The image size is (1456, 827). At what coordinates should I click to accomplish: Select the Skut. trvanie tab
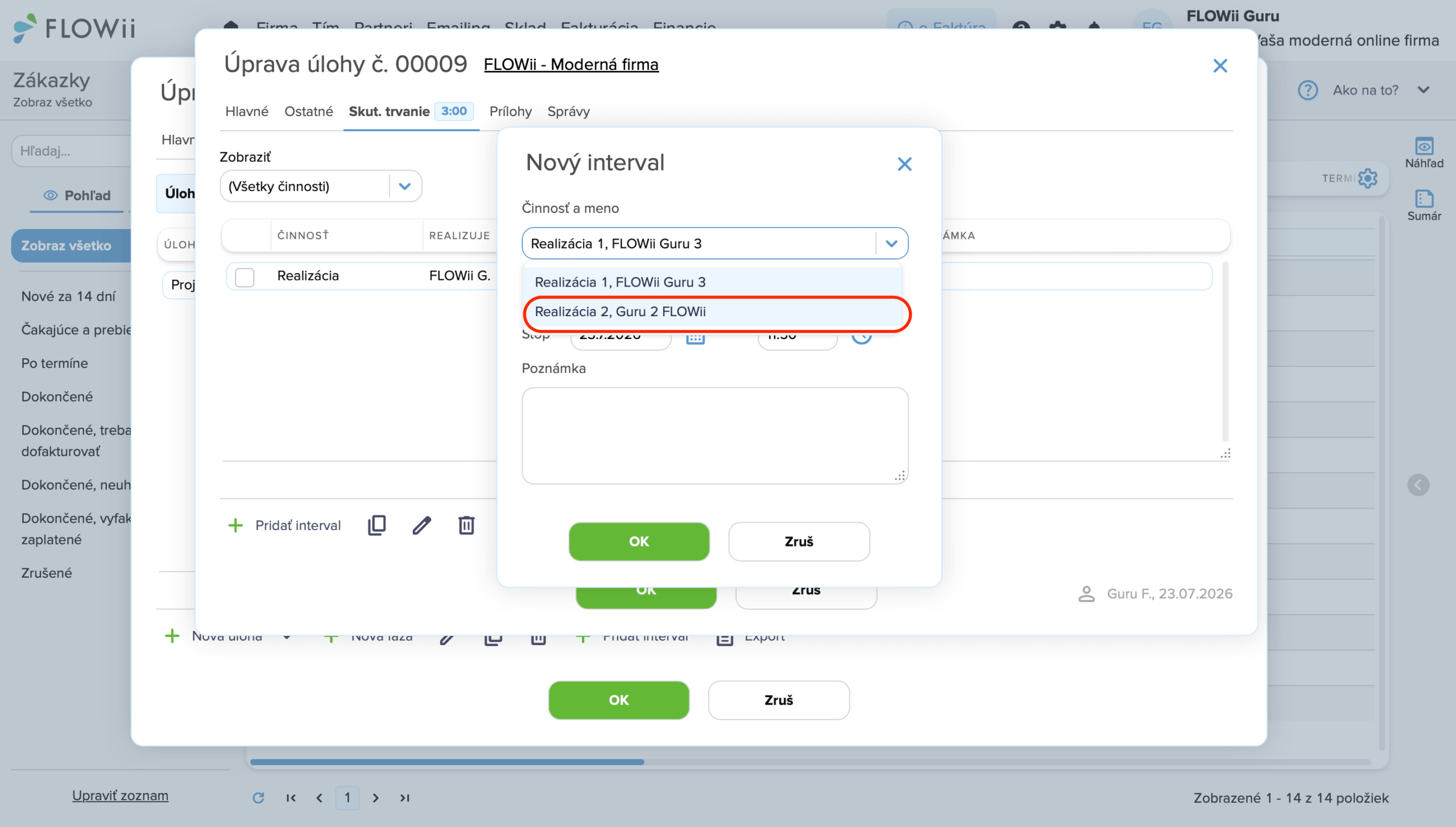(411, 111)
